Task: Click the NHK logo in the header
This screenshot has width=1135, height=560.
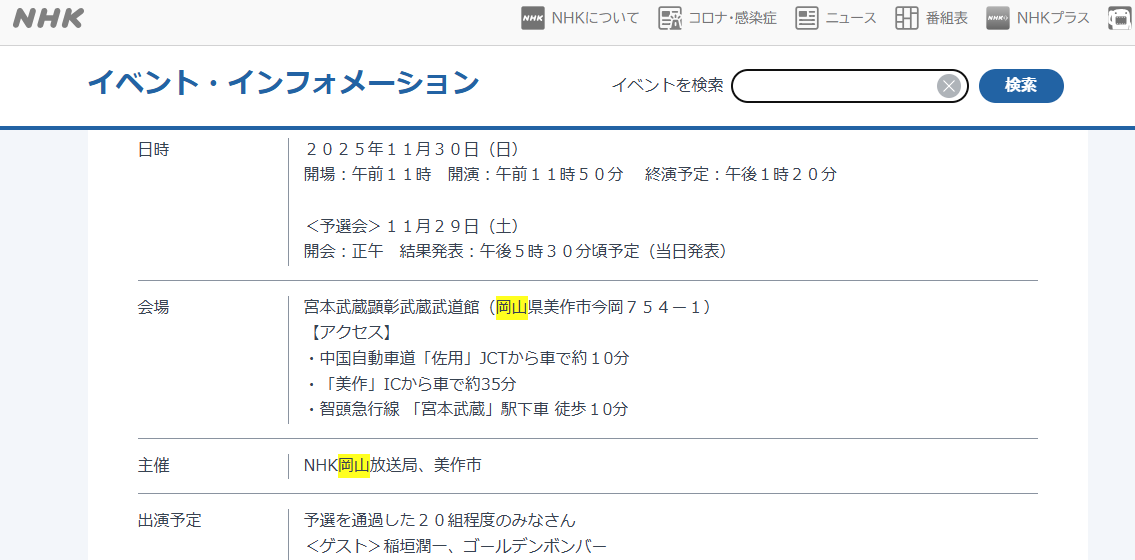Action: point(48,18)
